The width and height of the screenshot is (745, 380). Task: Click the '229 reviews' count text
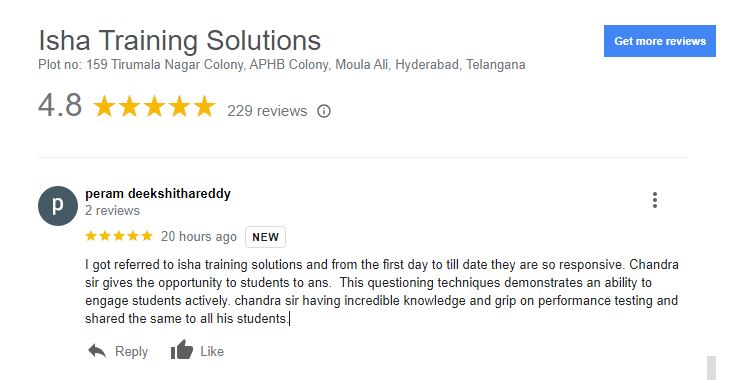pyautogui.click(x=267, y=111)
